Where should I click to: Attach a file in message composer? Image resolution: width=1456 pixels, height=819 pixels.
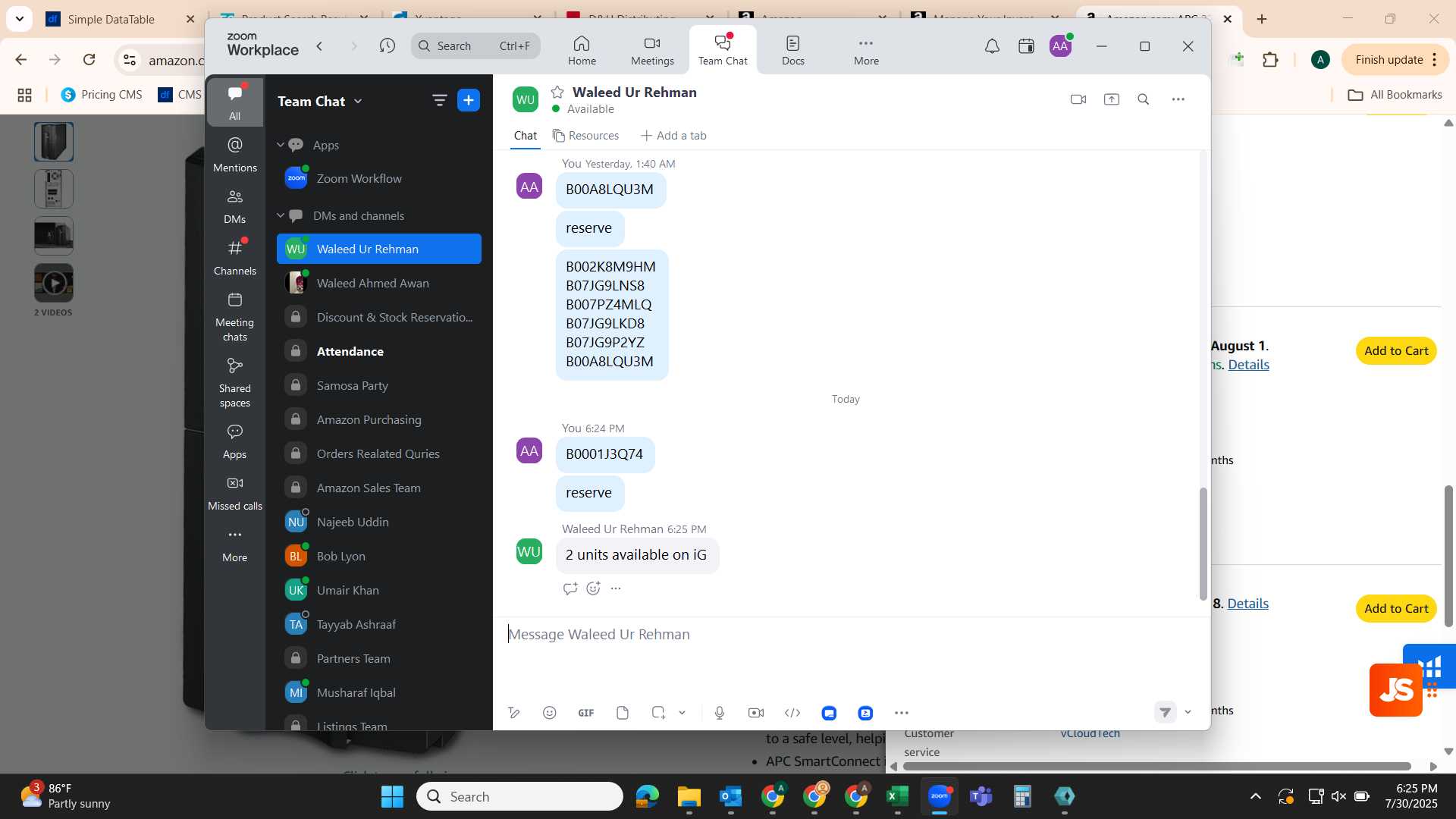pyautogui.click(x=623, y=713)
